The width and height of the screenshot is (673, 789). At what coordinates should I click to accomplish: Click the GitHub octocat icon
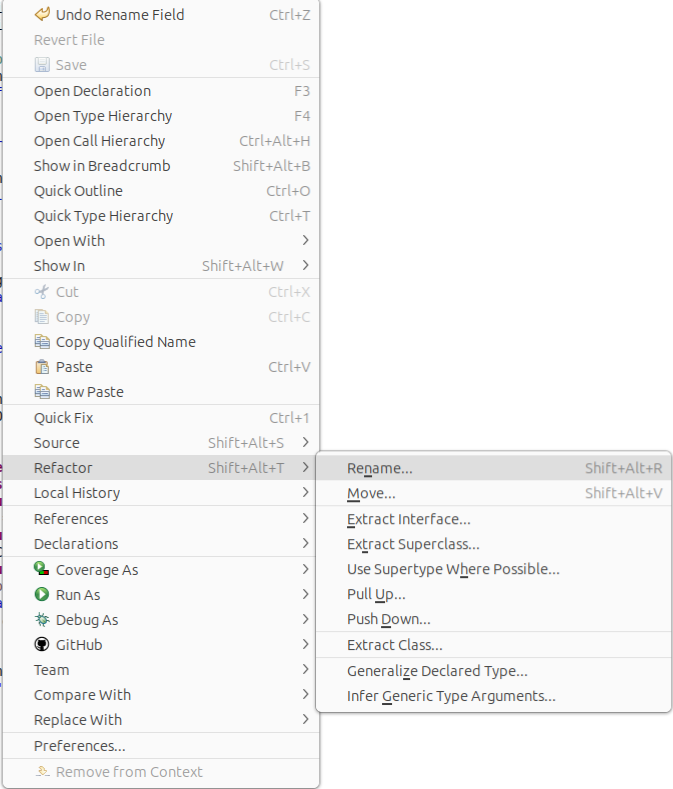(42, 644)
